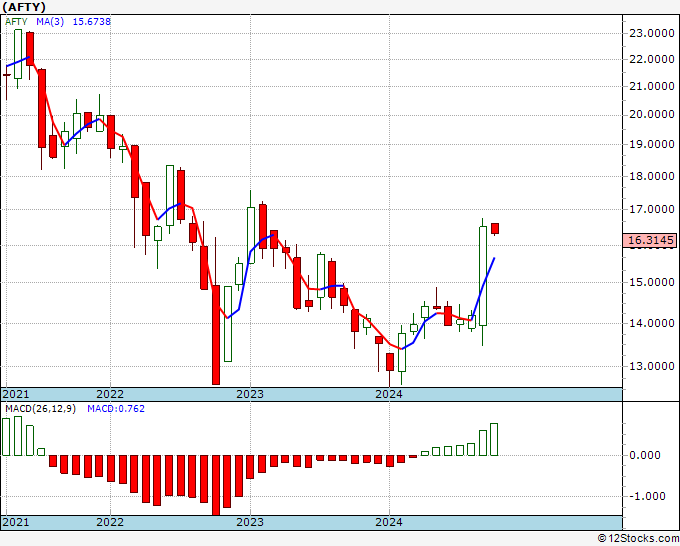Click the 2022 label on price timeline
Viewport: 680px width, 546px height.
coord(110,394)
